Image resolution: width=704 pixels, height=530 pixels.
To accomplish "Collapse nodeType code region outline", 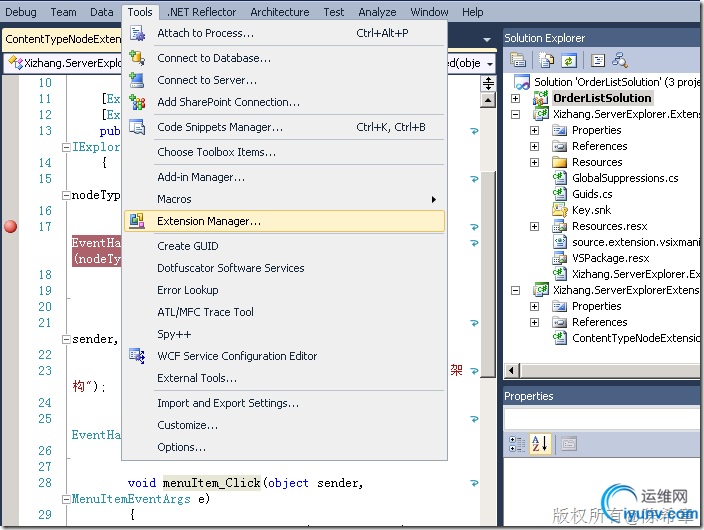I will (66, 195).
